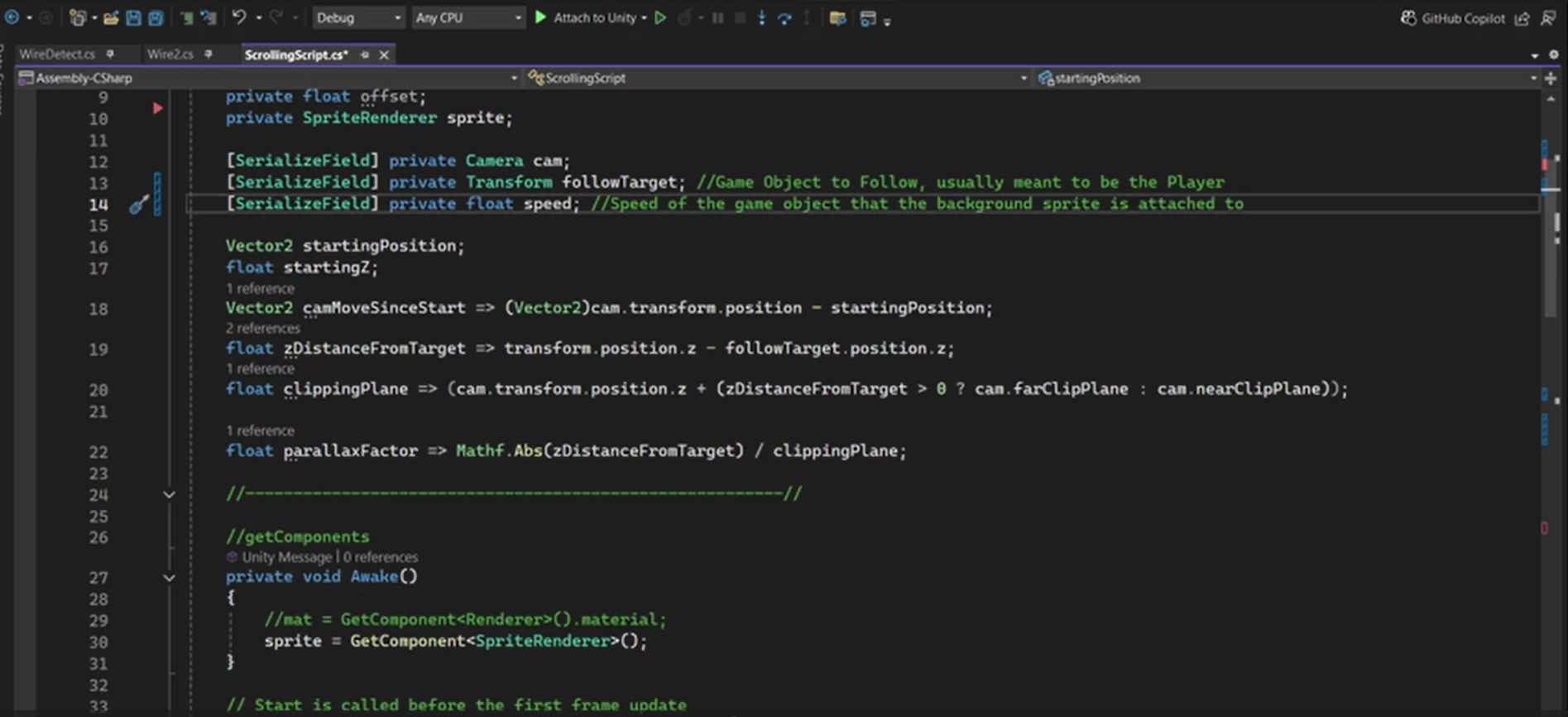This screenshot has width=1568, height=717.
Task: Select the ScrollingScript.cs tab
Action: pos(296,55)
